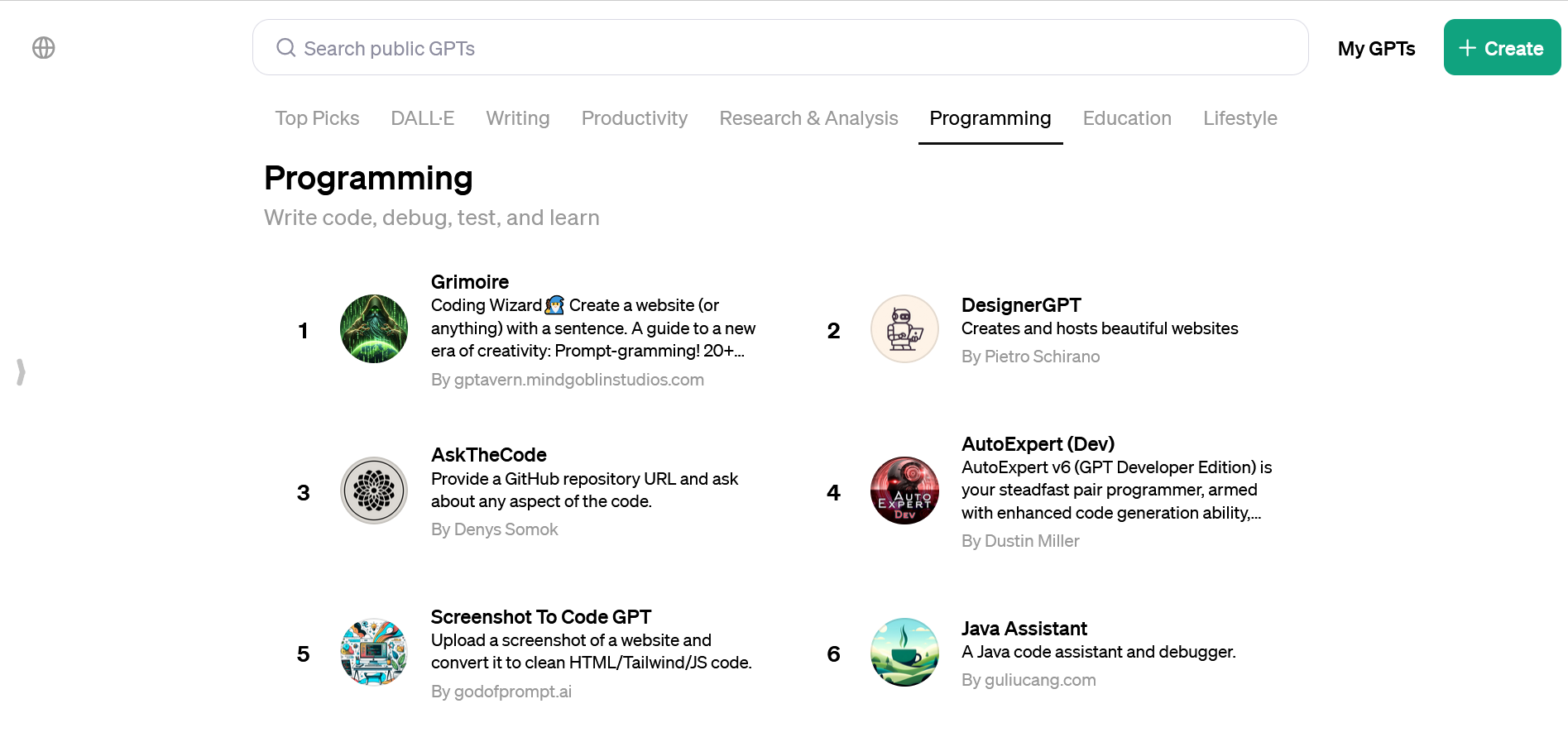1568x742 pixels.
Task: Switch to the Education tab
Action: (x=1127, y=118)
